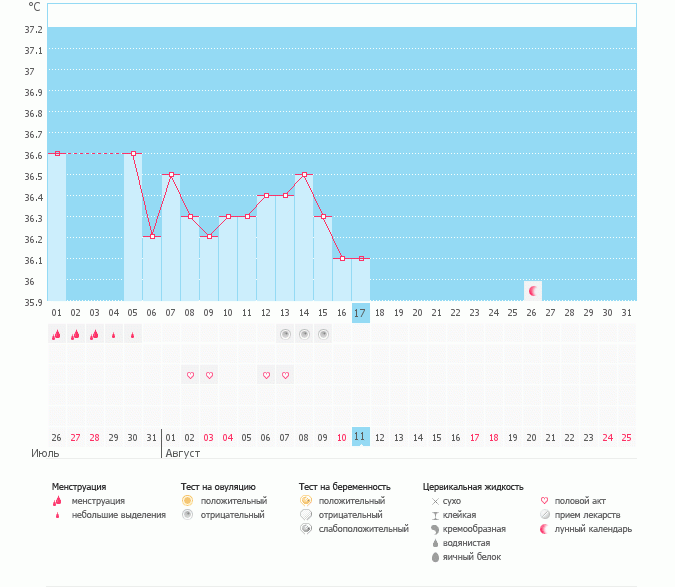Image resolution: width=675 pixels, height=587 pixels.
Task: Click the heart icon on cycle day 12
Action: (x=266, y=376)
